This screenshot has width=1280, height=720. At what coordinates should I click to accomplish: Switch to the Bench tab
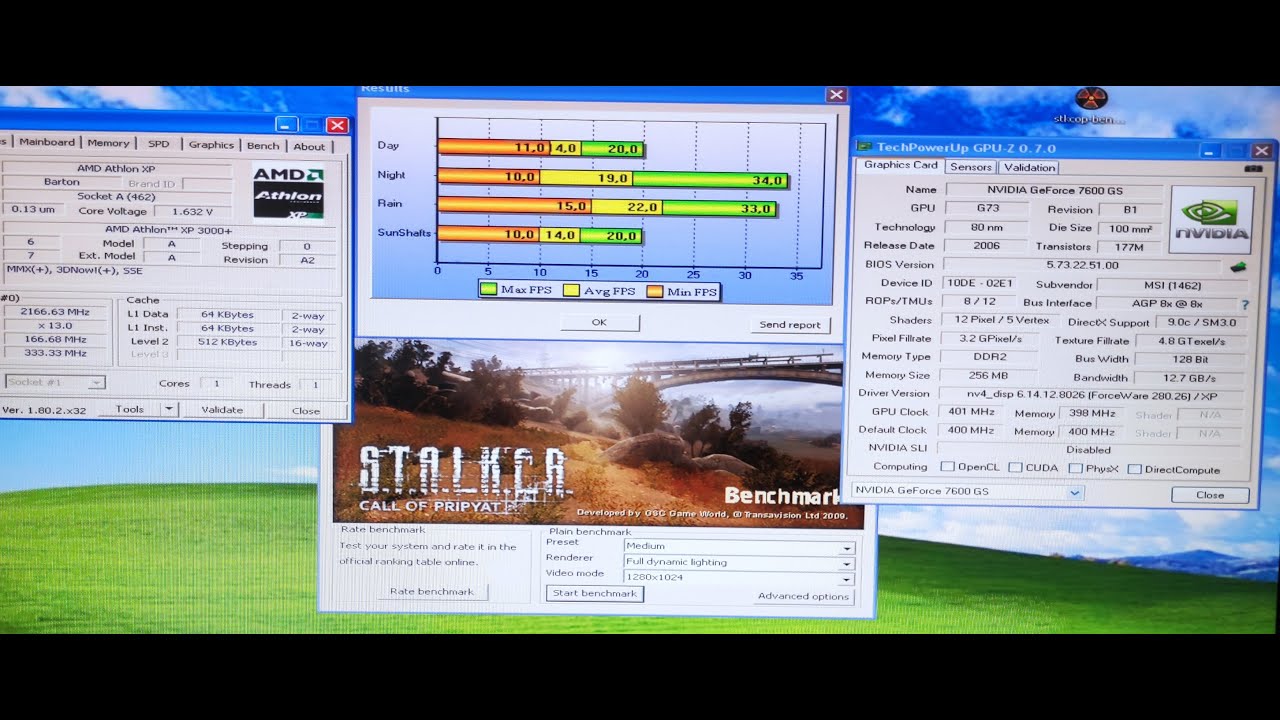(x=263, y=146)
